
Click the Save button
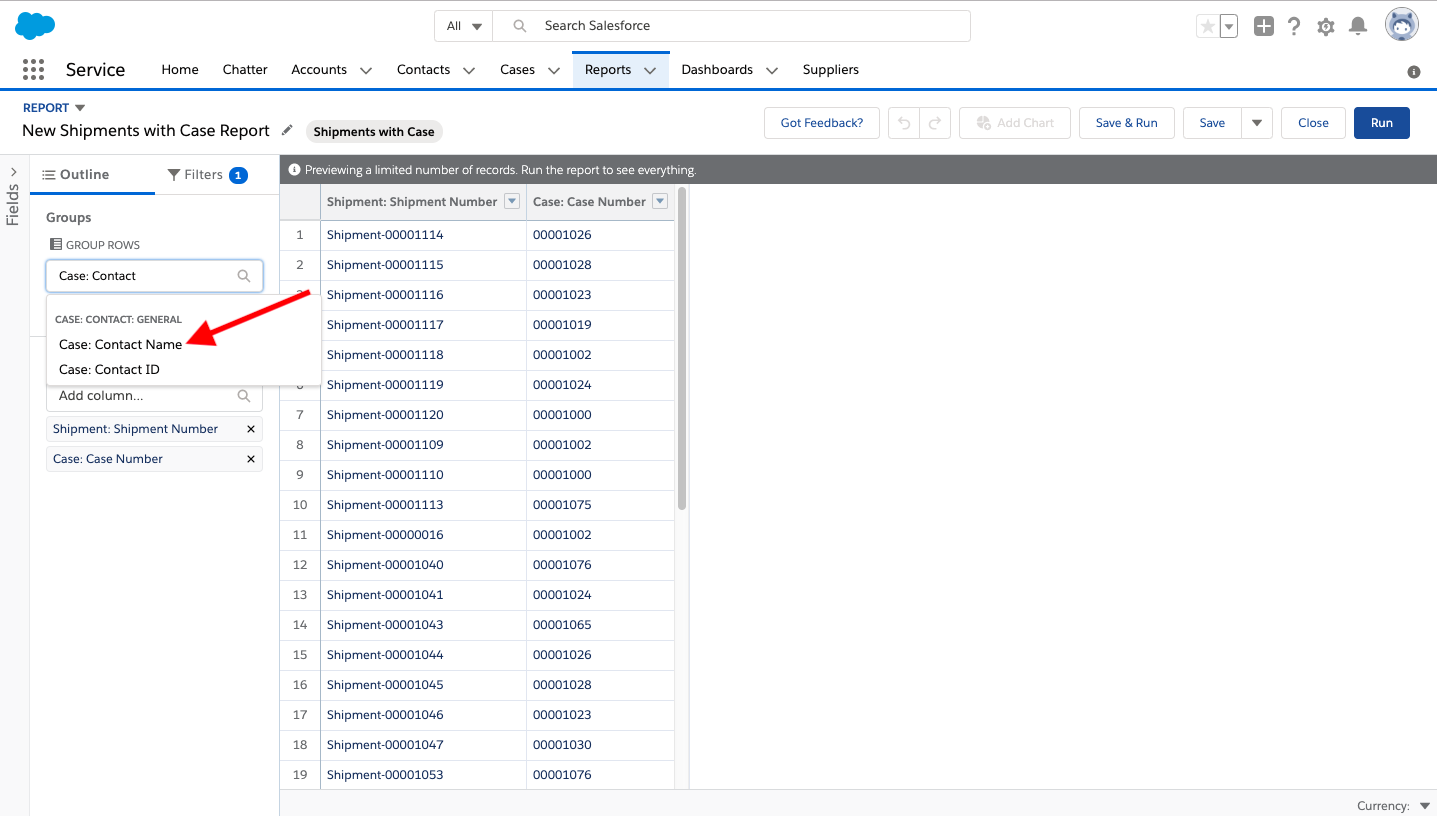click(1212, 123)
